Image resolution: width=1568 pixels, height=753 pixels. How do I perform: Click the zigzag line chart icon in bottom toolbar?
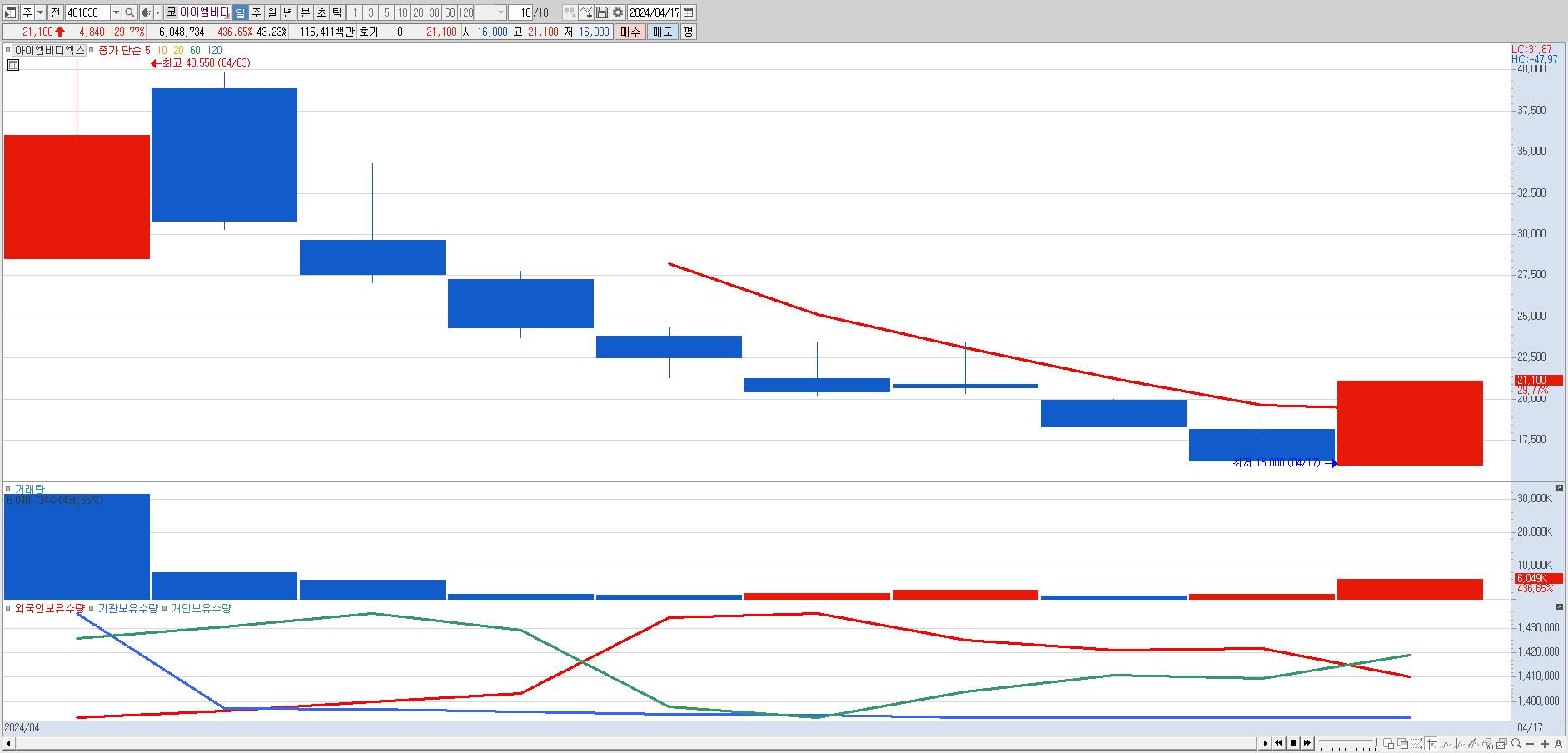[1459, 744]
